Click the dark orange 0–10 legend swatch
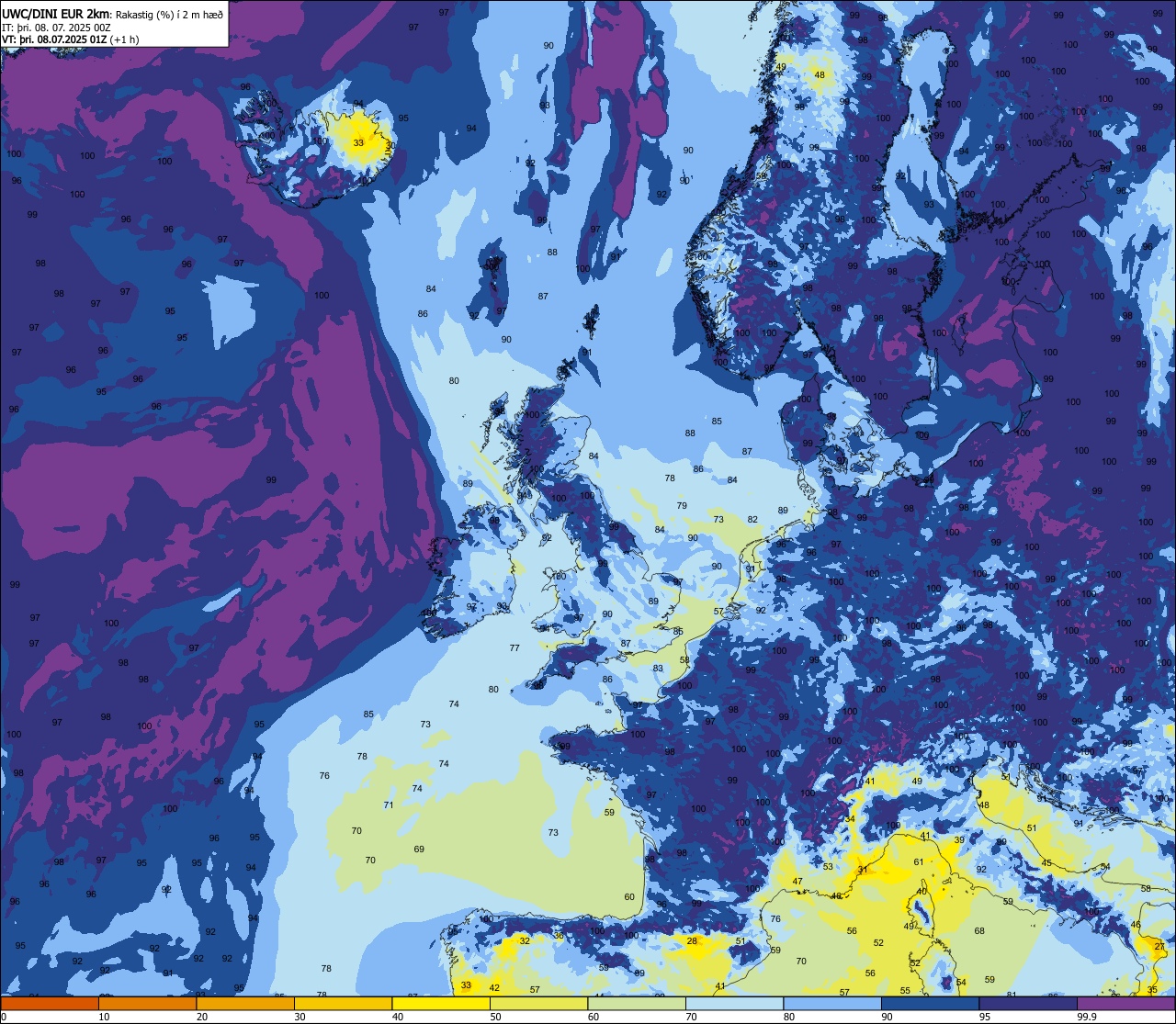Viewport: 1176px width, 1024px height. click(x=50, y=1004)
